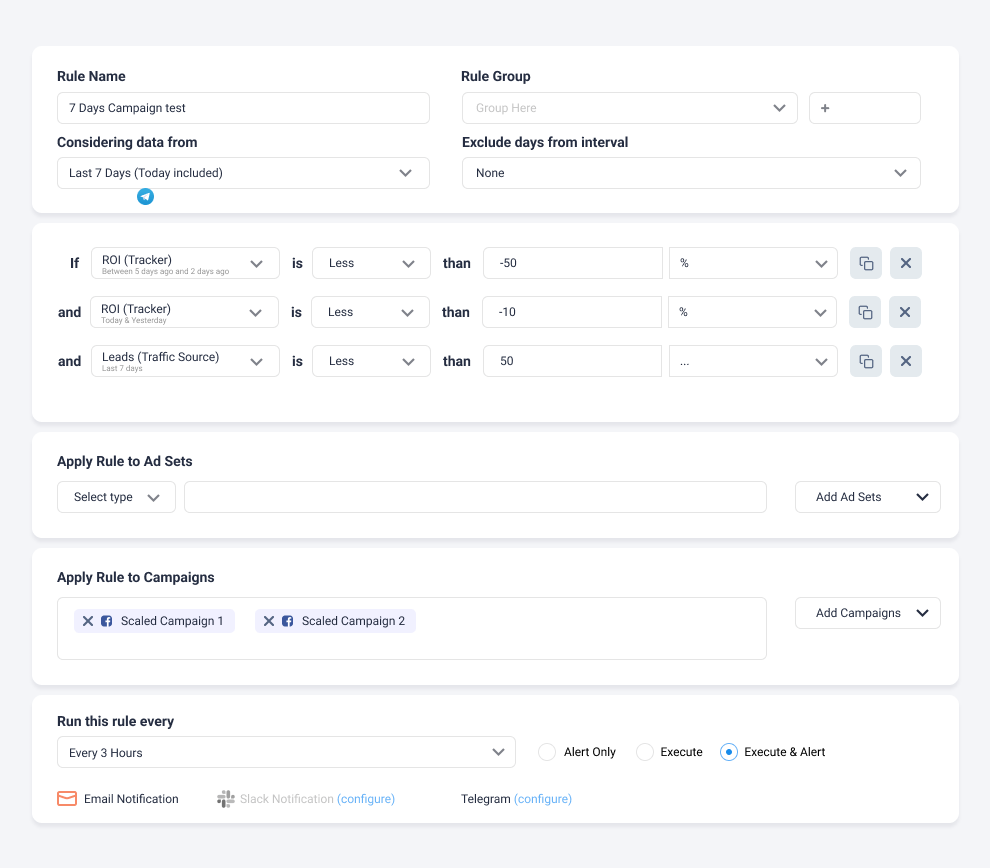Open ROI (Tracker) Today & Yesterday metric dropdown
Viewport: 990px width, 868px height.
[x=184, y=312]
